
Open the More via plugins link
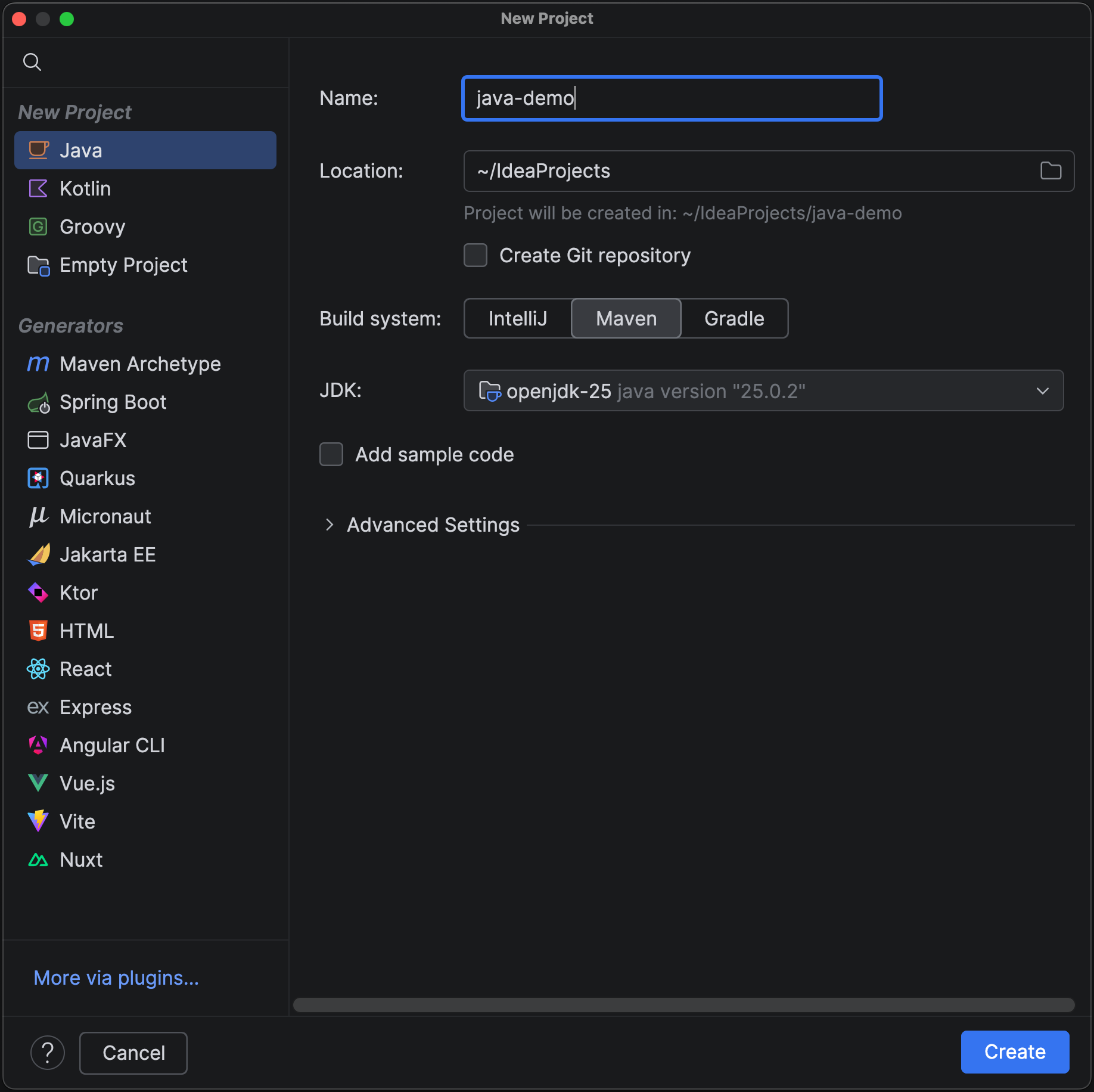click(x=116, y=978)
